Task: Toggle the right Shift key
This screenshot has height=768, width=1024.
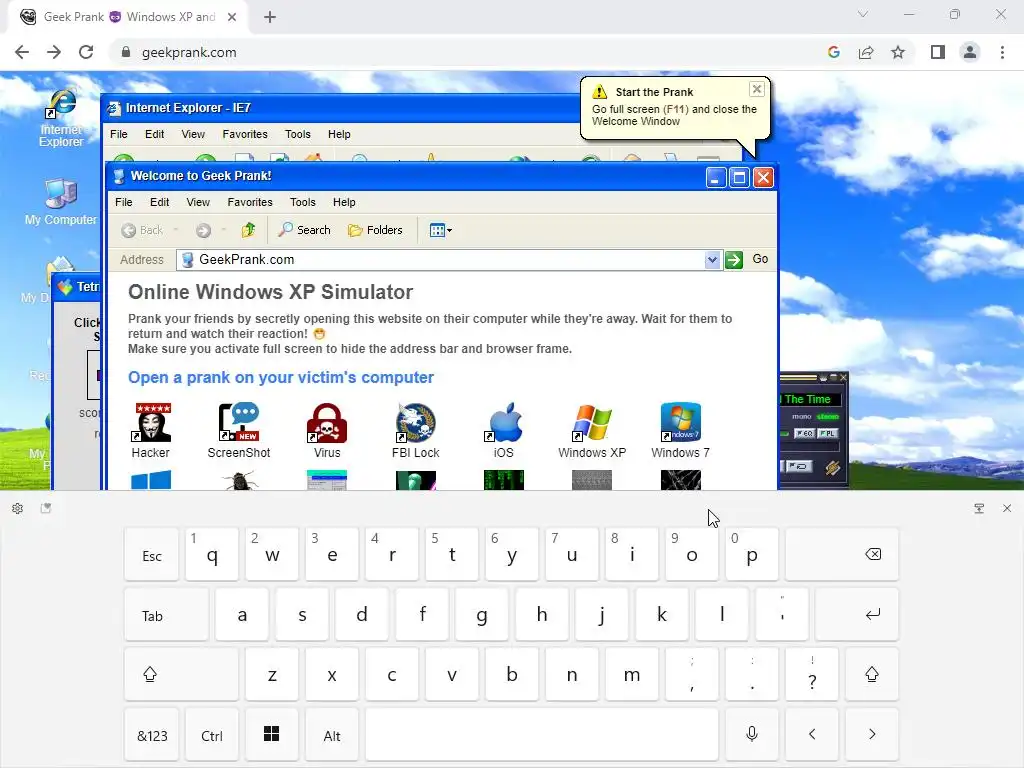Action: 872,675
